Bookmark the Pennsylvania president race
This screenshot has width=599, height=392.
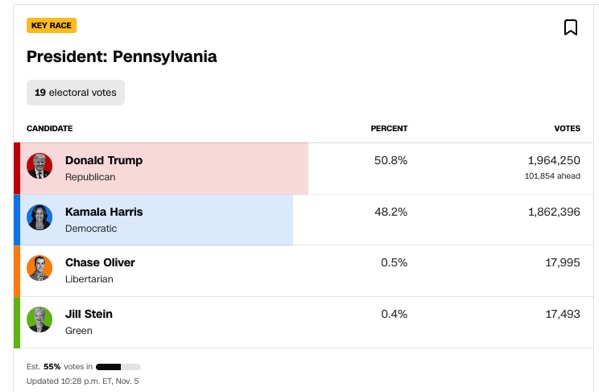tap(570, 28)
